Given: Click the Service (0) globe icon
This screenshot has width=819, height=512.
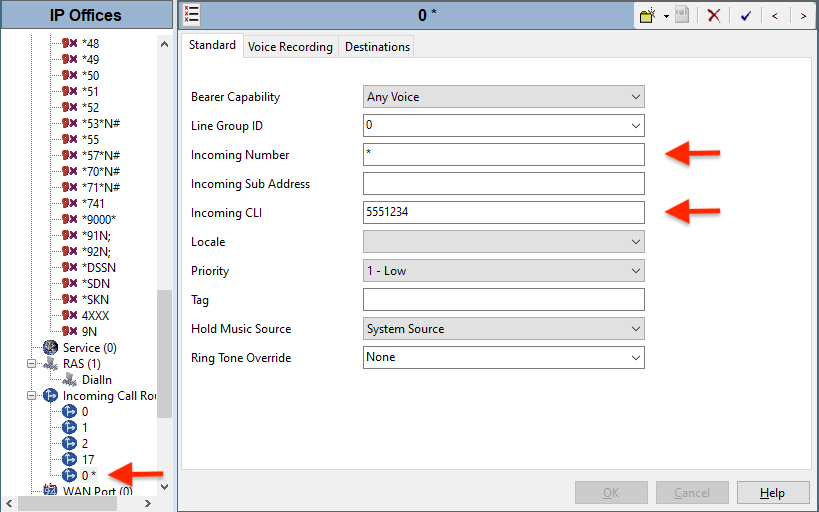Looking at the screenshot, I should 50,347.
